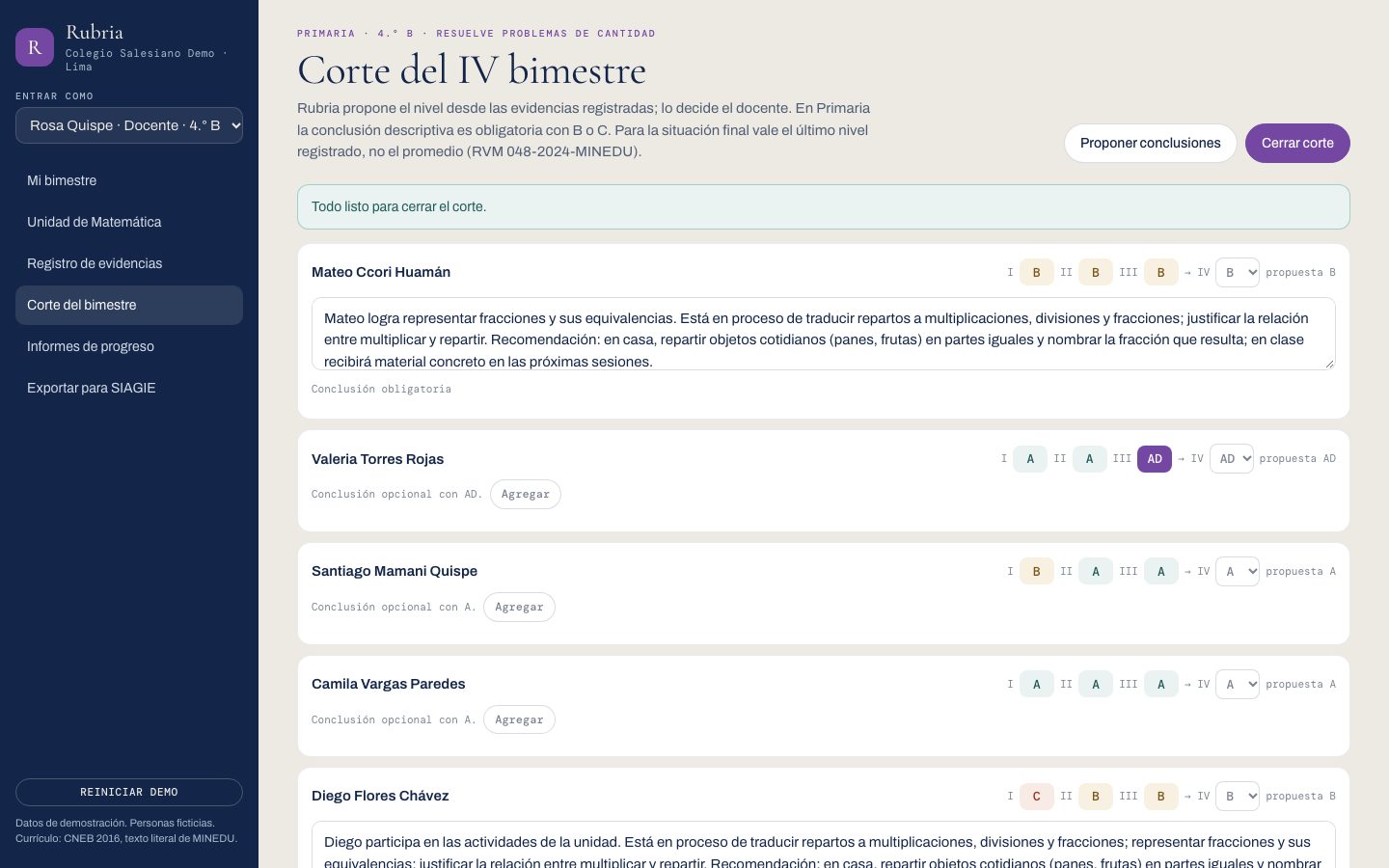Click Cerrar corte button
The width and height of the screenshot is (1389, 868).
click(1297, 143)
